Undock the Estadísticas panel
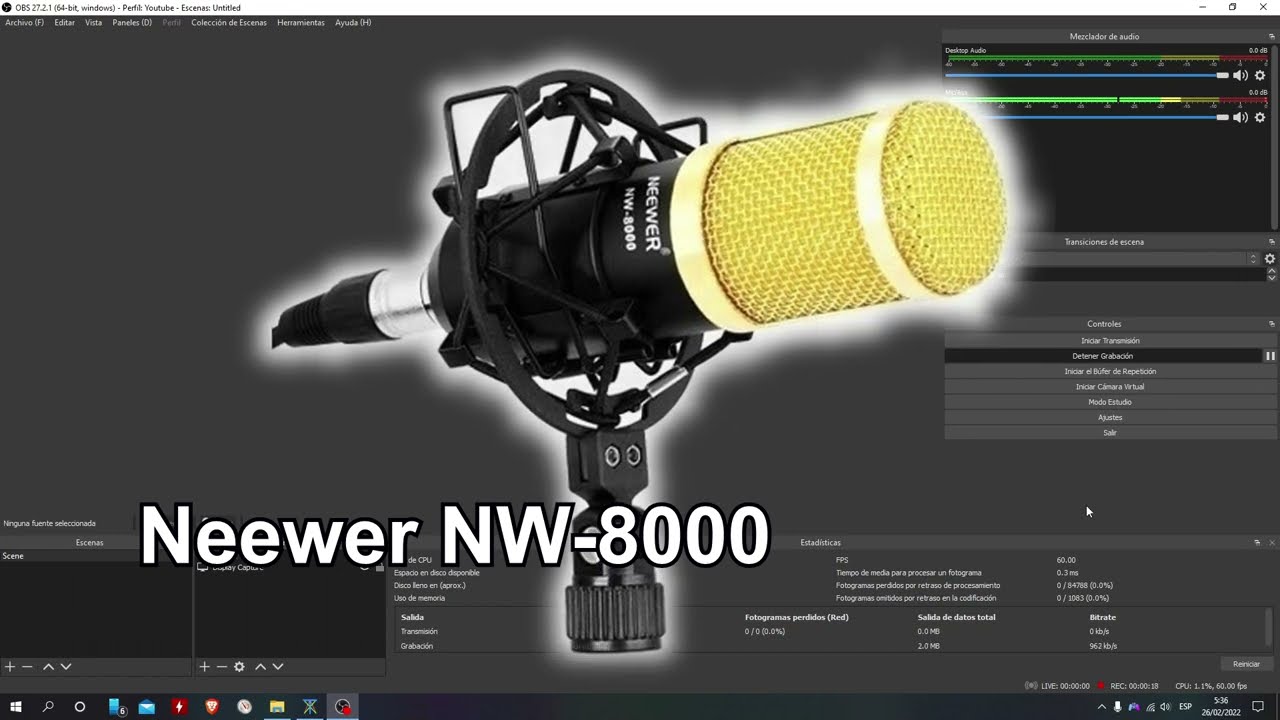This screenshot has width=1280, height=720. pos(1257,542)
